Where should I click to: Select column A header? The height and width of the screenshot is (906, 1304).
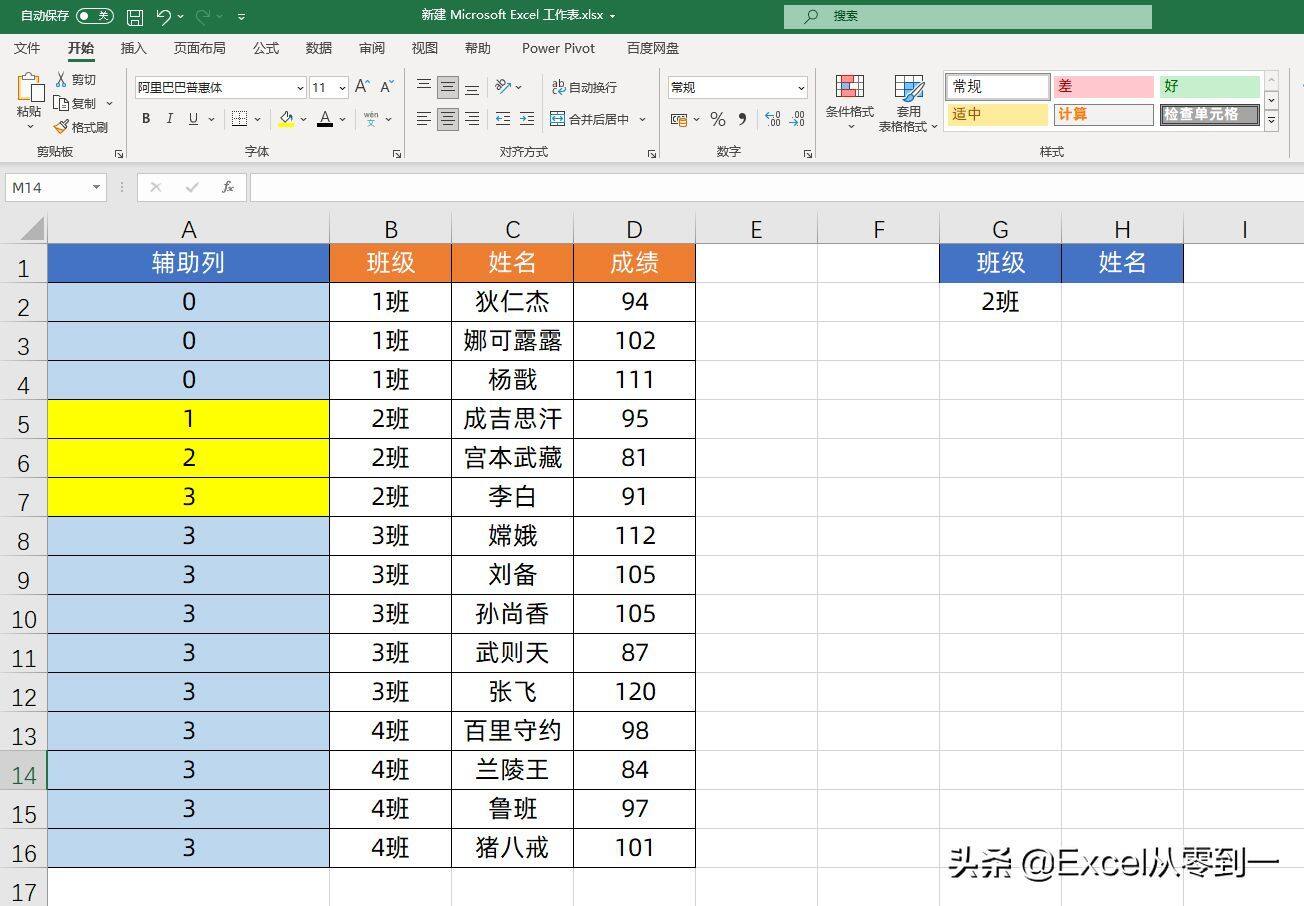click(189, 230)
